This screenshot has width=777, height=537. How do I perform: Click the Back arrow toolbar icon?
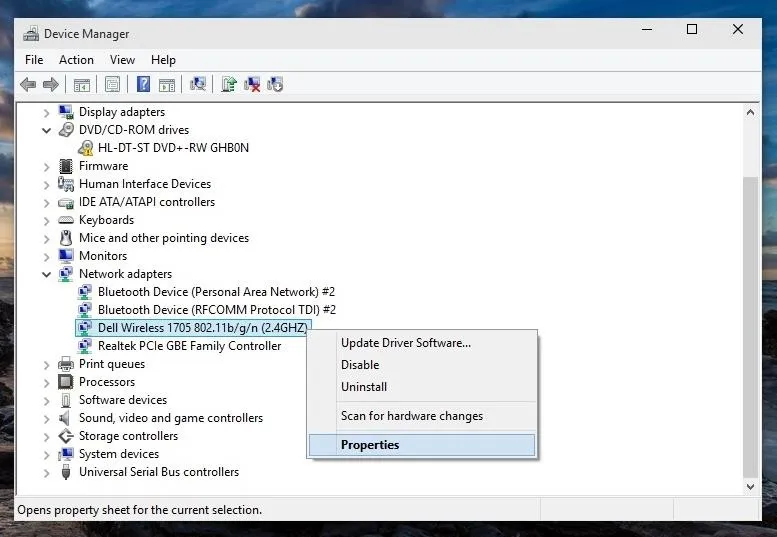tap(28, 85)
